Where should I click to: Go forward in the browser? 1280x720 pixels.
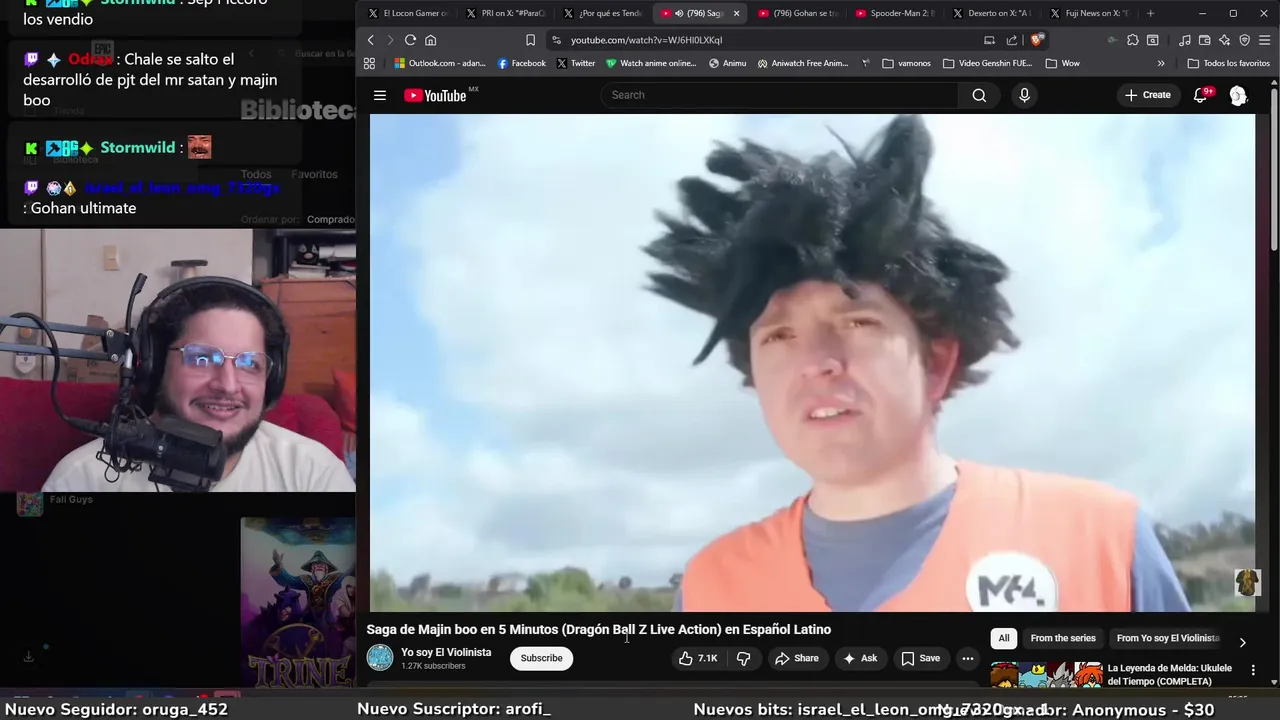click(390, 40)
